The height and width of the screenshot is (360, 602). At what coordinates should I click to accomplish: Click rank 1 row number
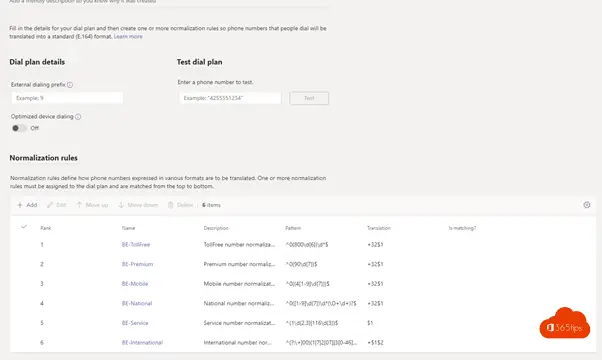42,244
